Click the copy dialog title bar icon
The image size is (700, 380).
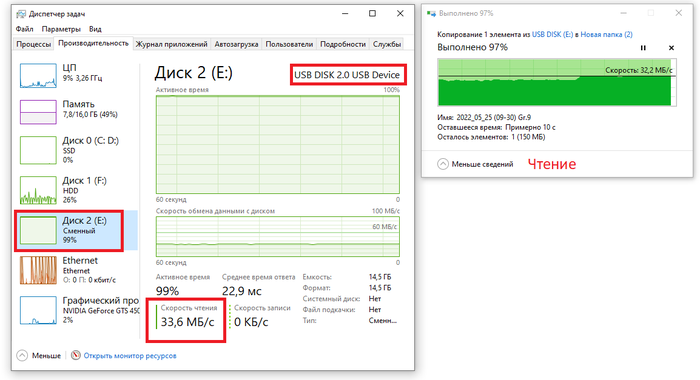coord(431,13)
